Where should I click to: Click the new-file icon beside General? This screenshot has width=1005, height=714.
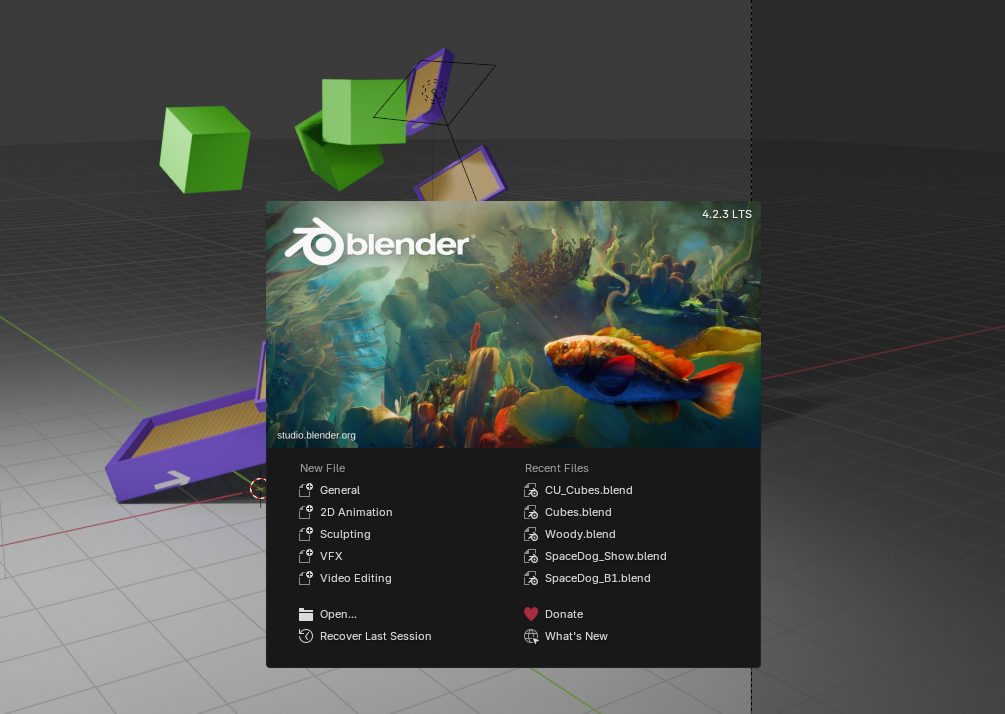coord(306,490)
